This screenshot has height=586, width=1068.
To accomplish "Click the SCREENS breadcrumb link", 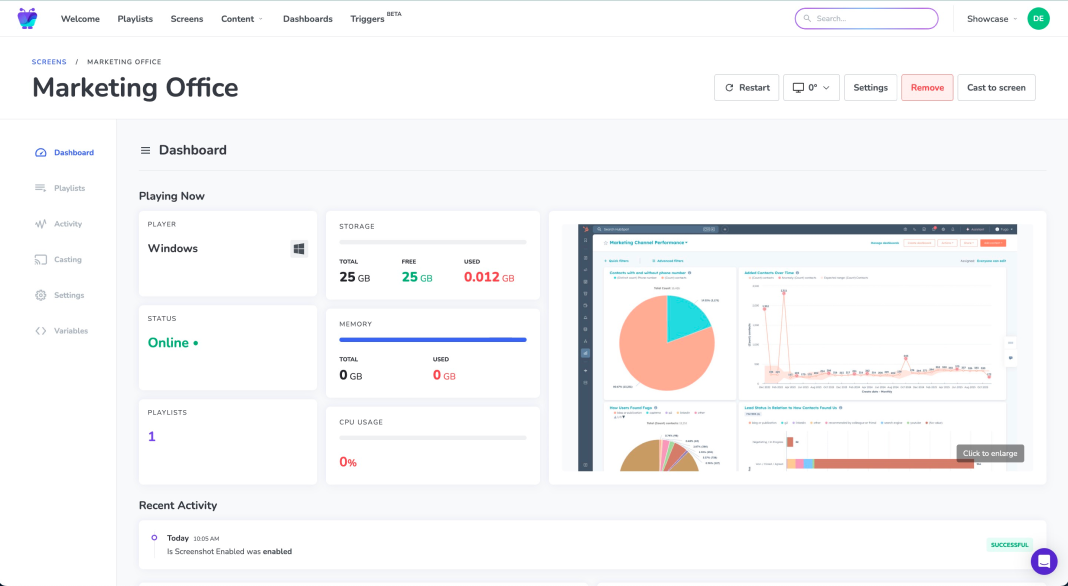I will click(x=48, y=61).
